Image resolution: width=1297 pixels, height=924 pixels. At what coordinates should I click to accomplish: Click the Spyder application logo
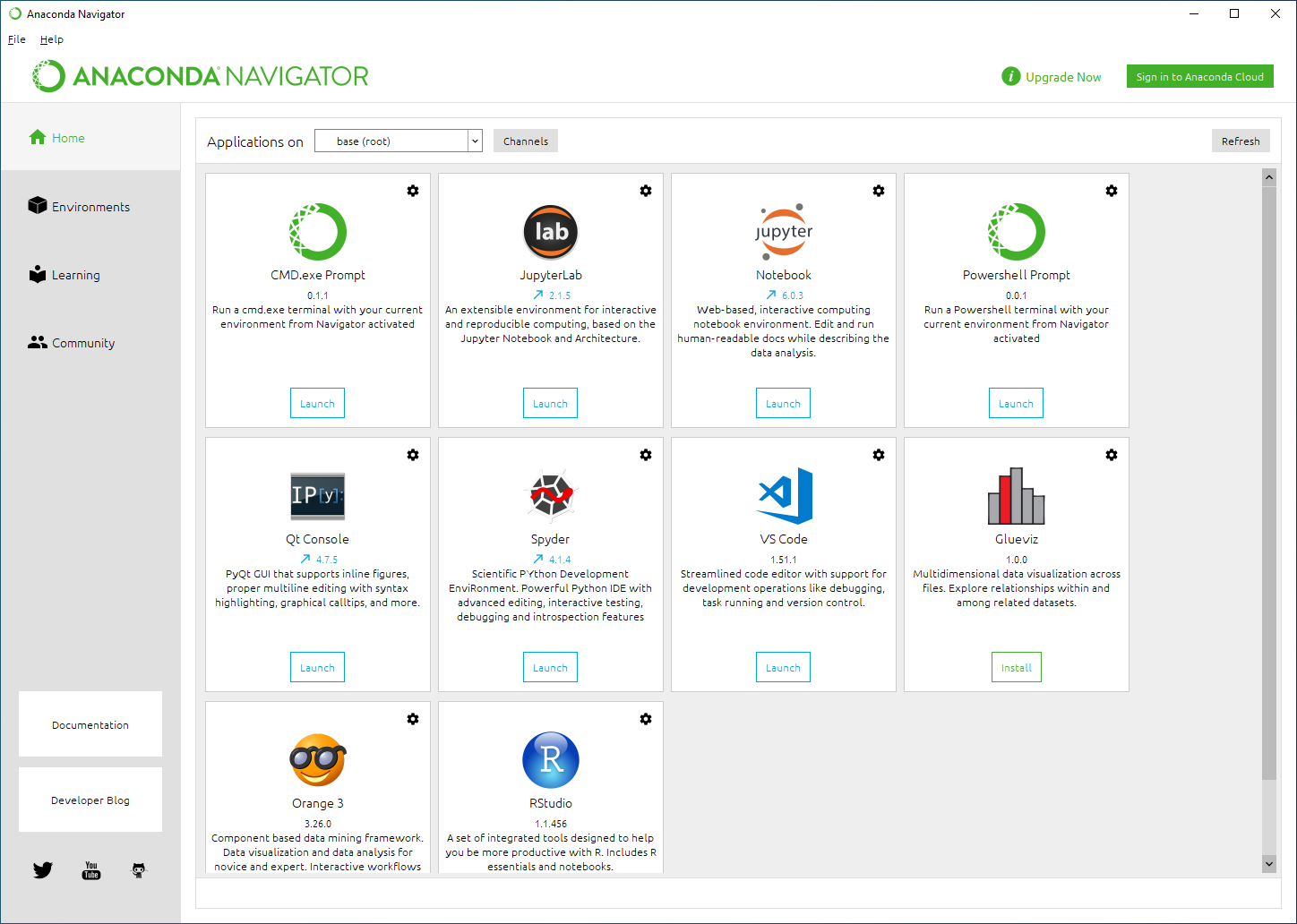(551, 496)
